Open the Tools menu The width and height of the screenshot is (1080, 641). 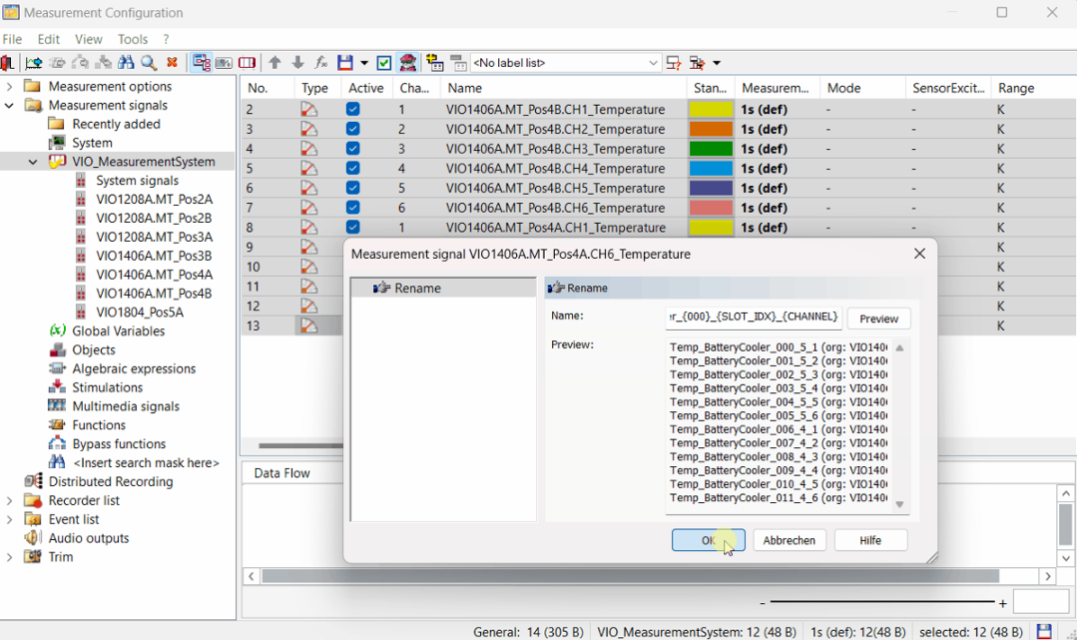coord(132,39)
